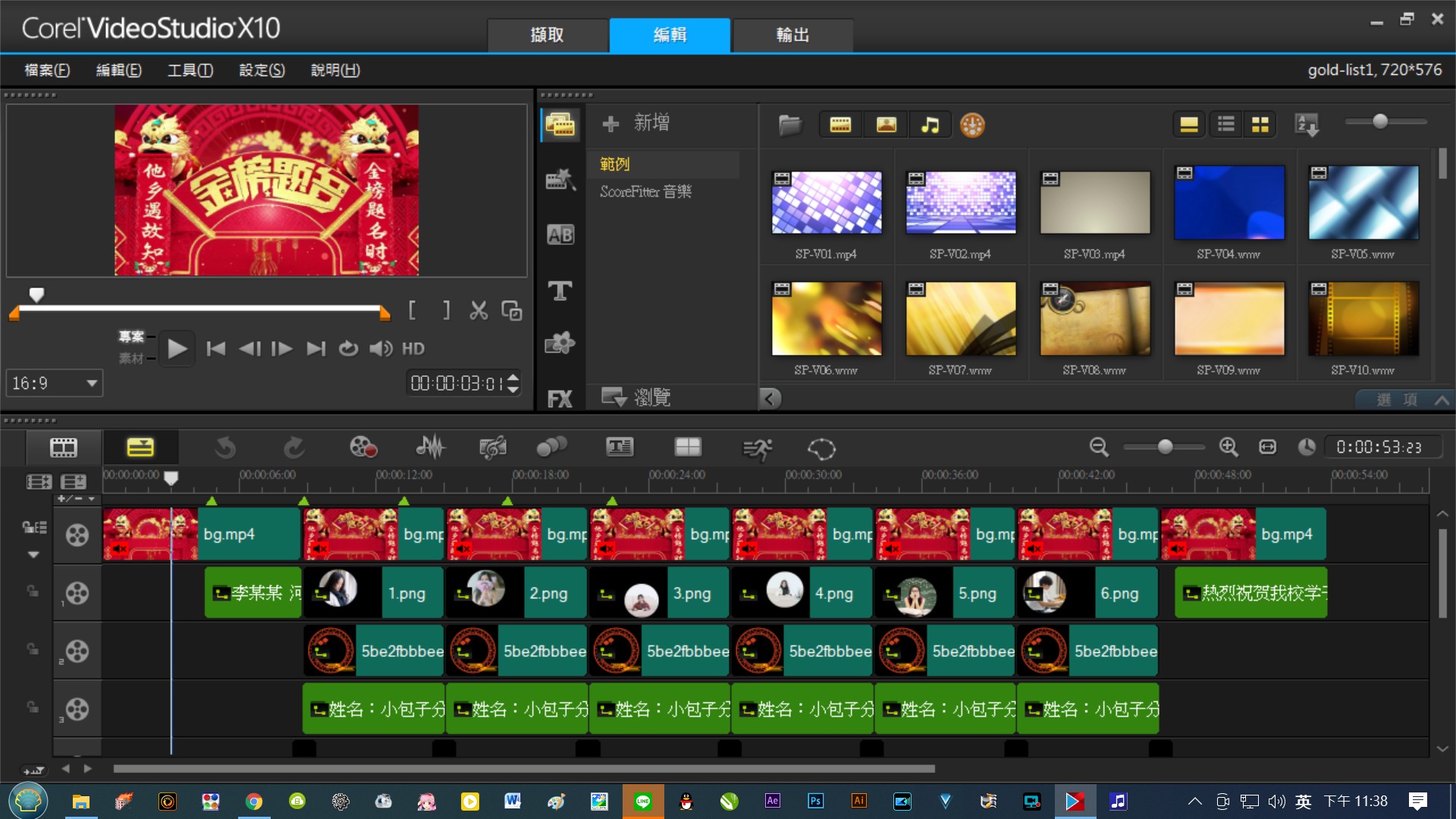The width and height of the screenshot is (1456, 819).
Task: Step to previous frame
Action: coord(249,349)
